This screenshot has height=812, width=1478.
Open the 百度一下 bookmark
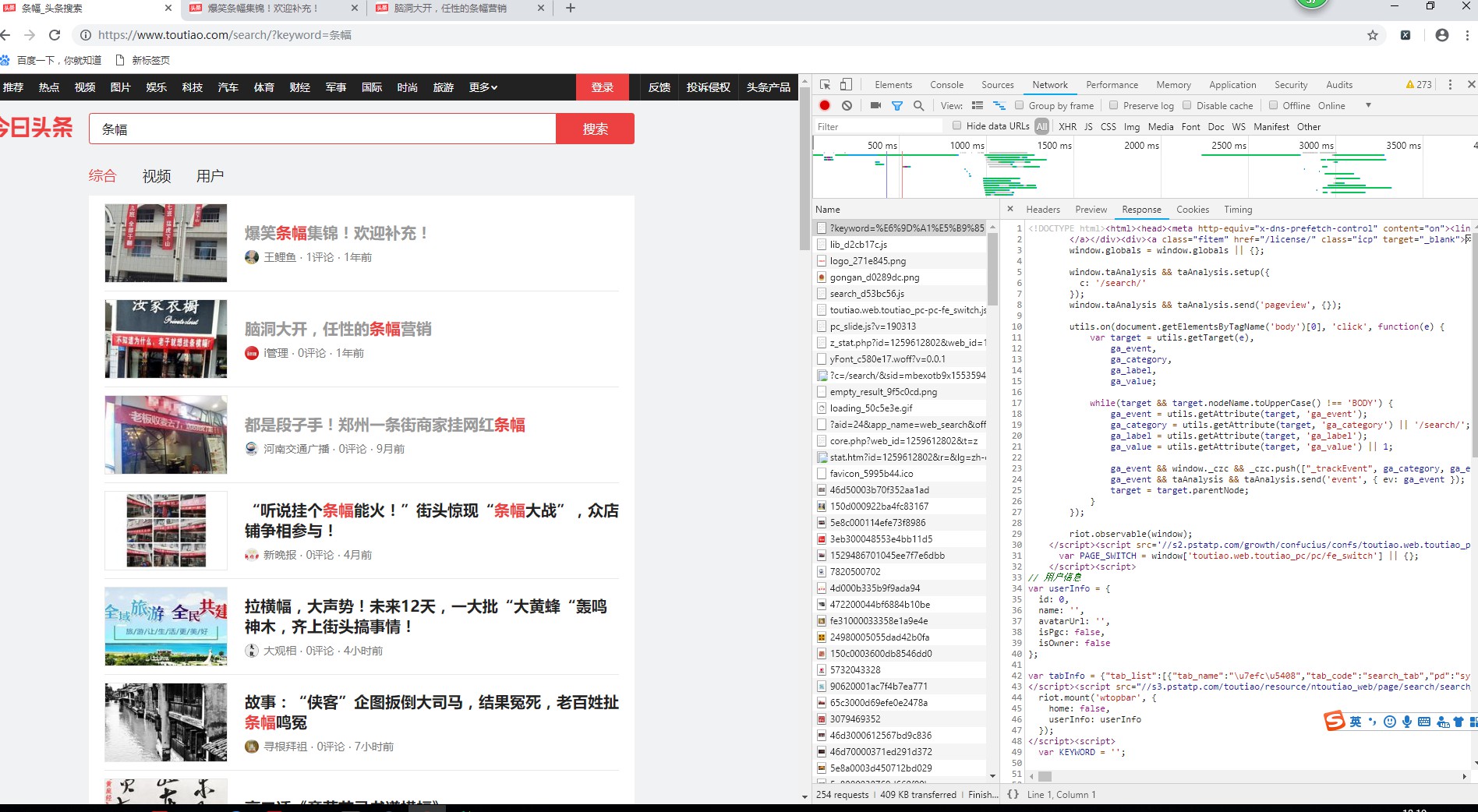pos(51,60)
